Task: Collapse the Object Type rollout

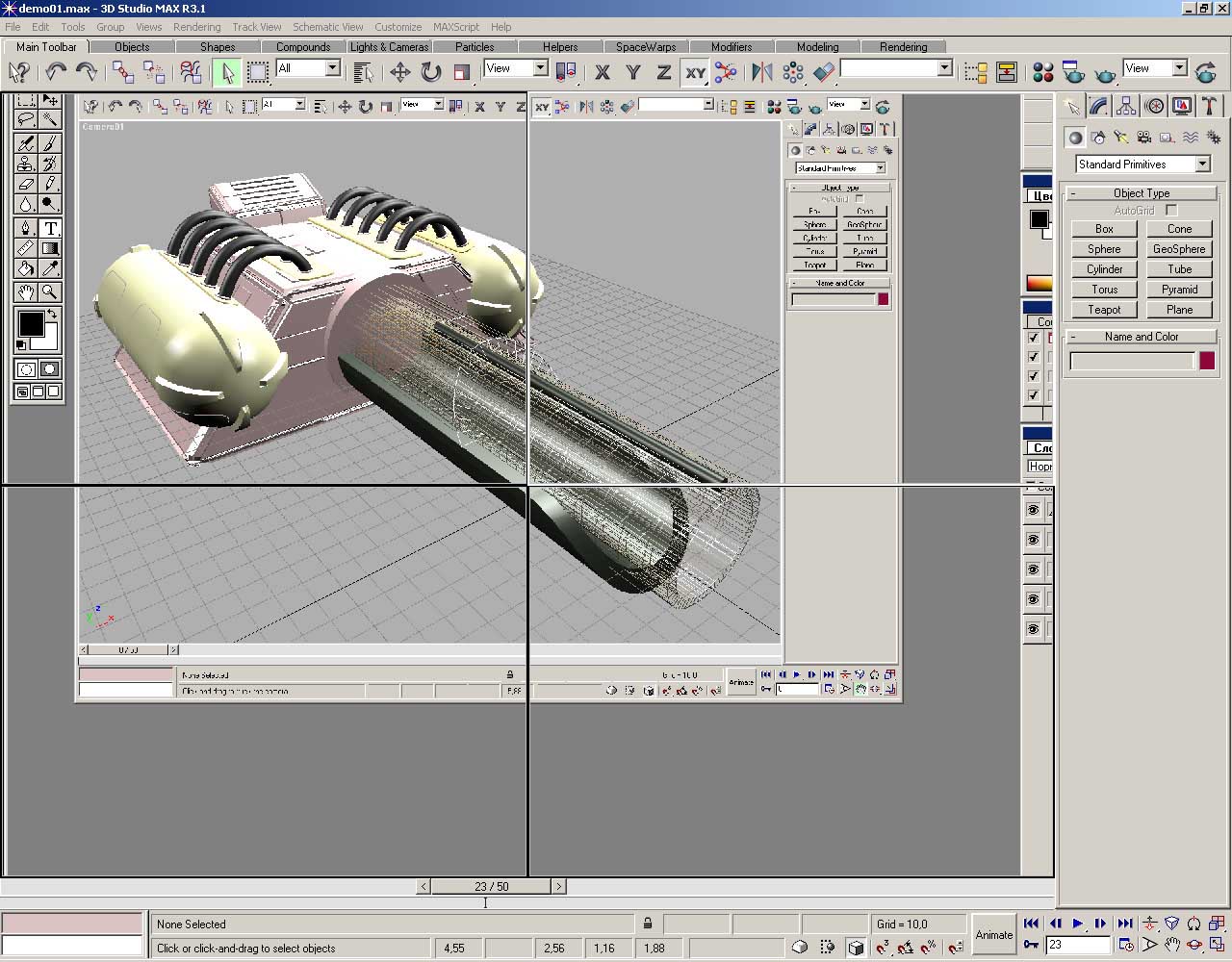Action: (x=1142, y=193)
